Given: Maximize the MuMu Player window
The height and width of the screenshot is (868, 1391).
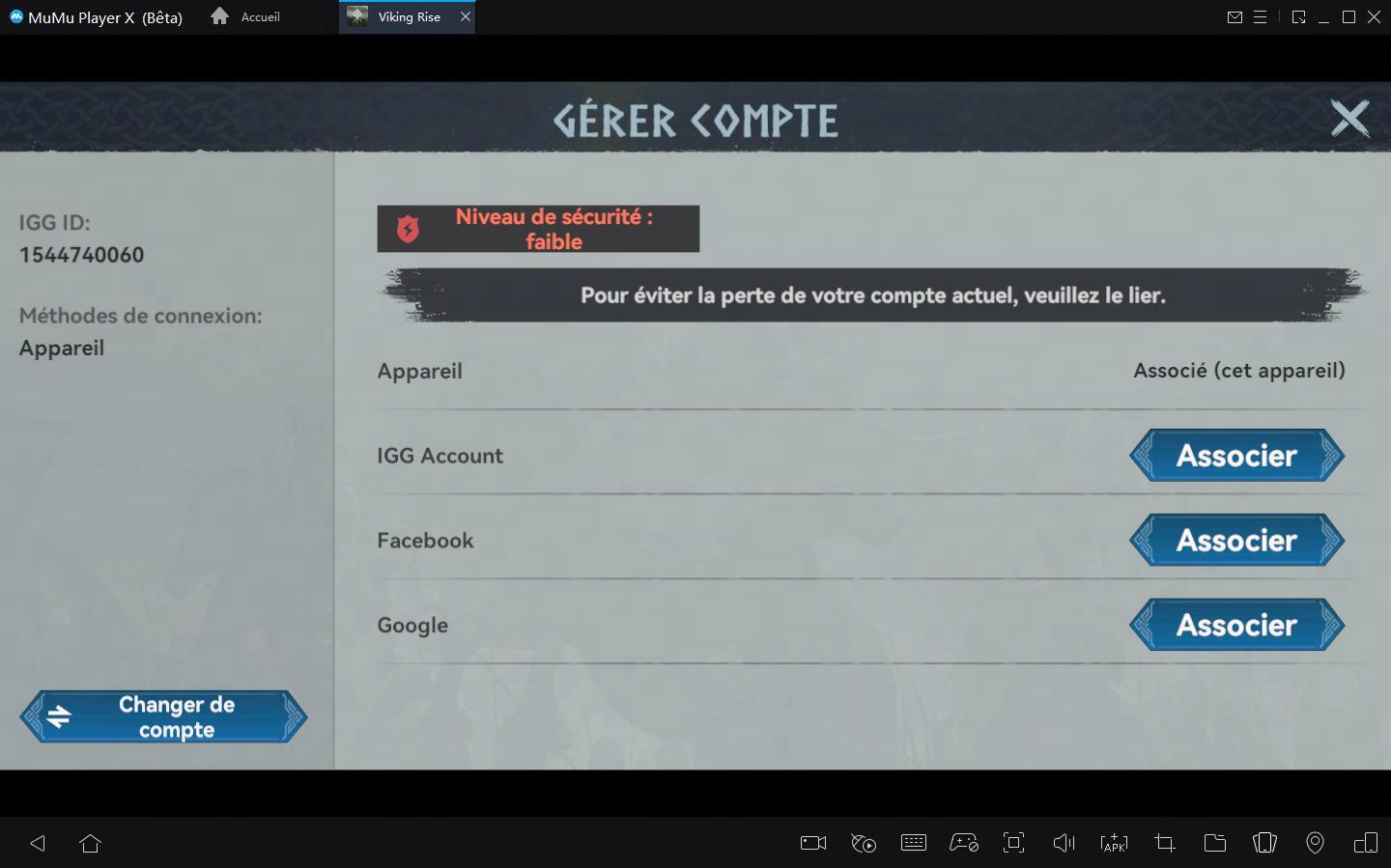Looking at the screenshot, I should (x=1348, y=17).
